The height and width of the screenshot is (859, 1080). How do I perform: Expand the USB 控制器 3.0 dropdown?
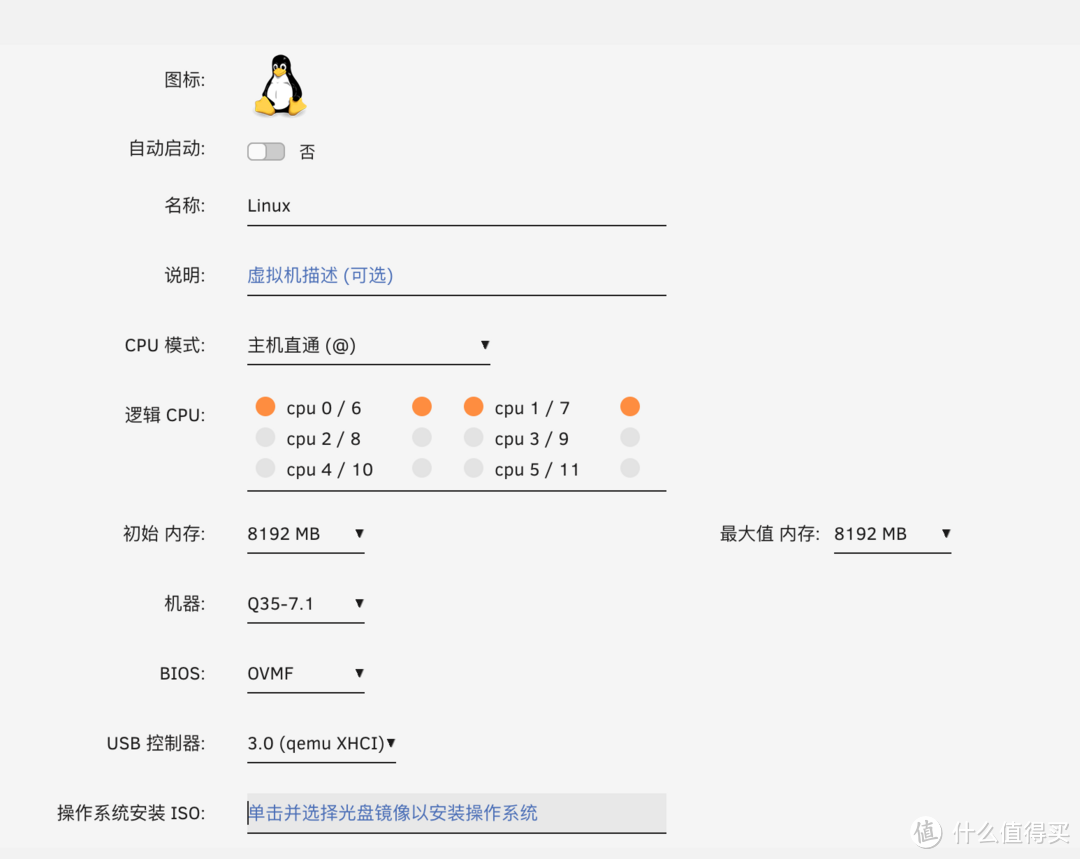pyautogui.click(x=320, y=743)
